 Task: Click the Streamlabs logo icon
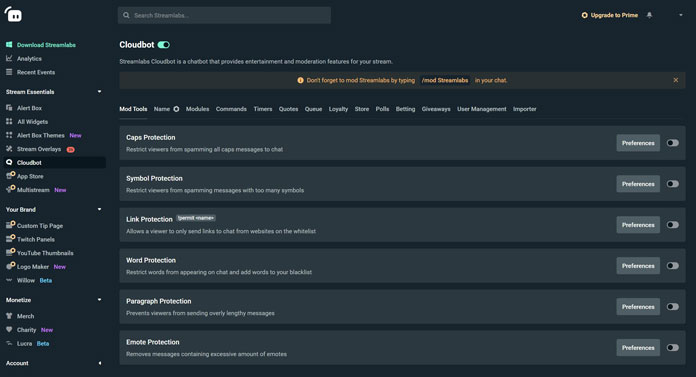coord(13,15)
